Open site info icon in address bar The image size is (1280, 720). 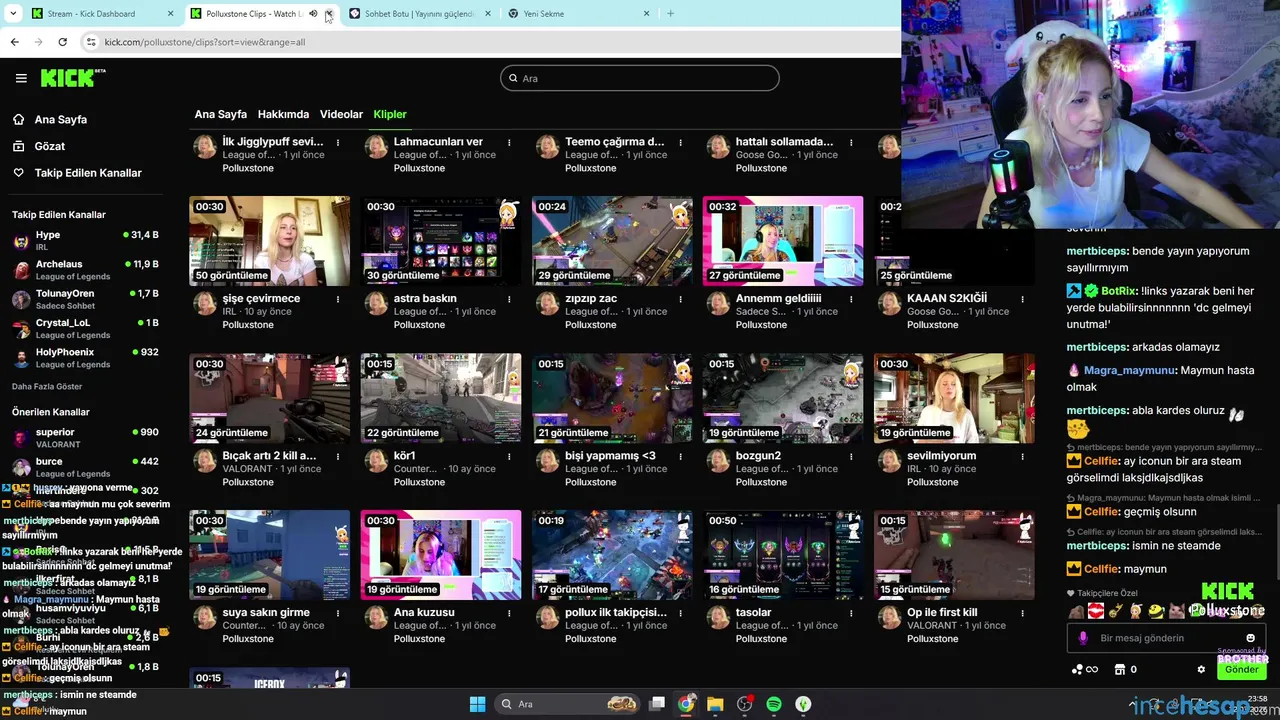point(91,42)
